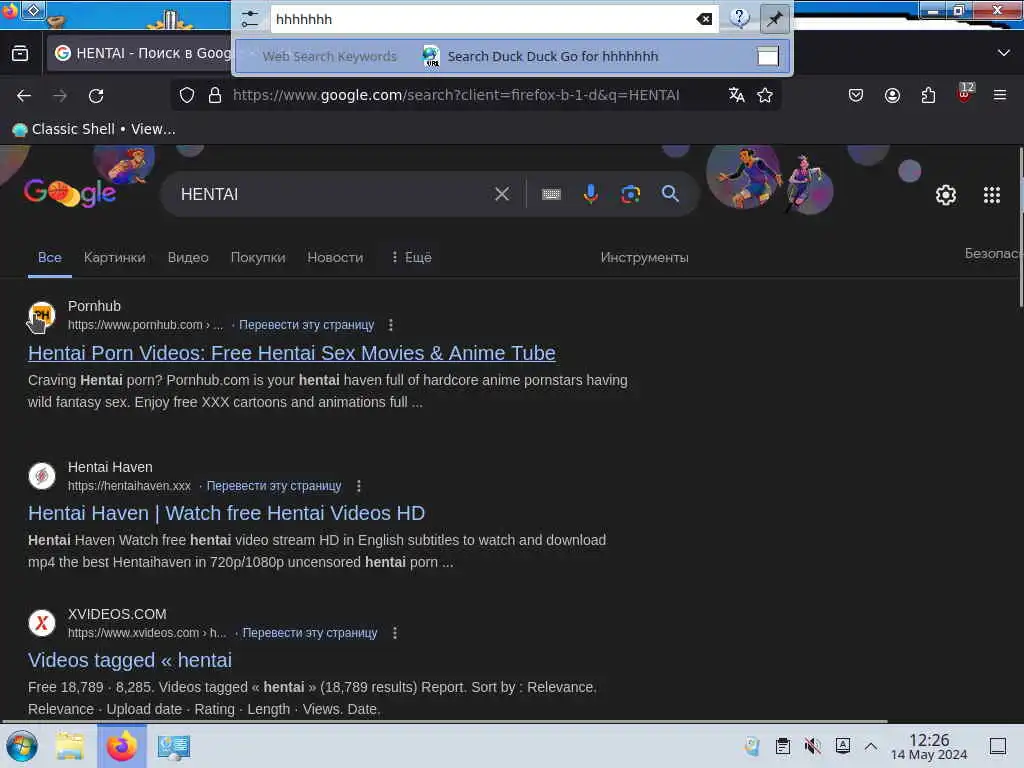This screenshot has width=1024, height=768.
Task: Open the Firefox hamburger menu
Action: click(x=1000, y=95)
